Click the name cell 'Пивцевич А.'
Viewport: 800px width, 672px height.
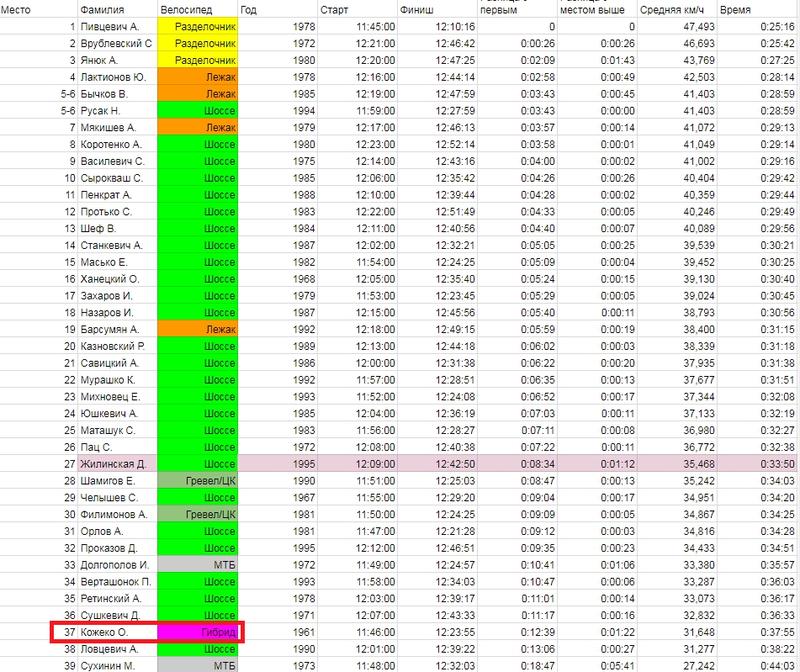[118, 27]
